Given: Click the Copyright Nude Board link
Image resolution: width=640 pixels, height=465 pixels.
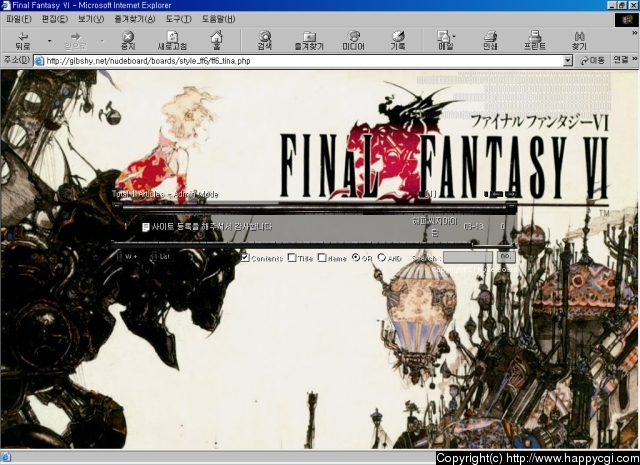Looking at the screenshot, I should (x=474, y=269).
